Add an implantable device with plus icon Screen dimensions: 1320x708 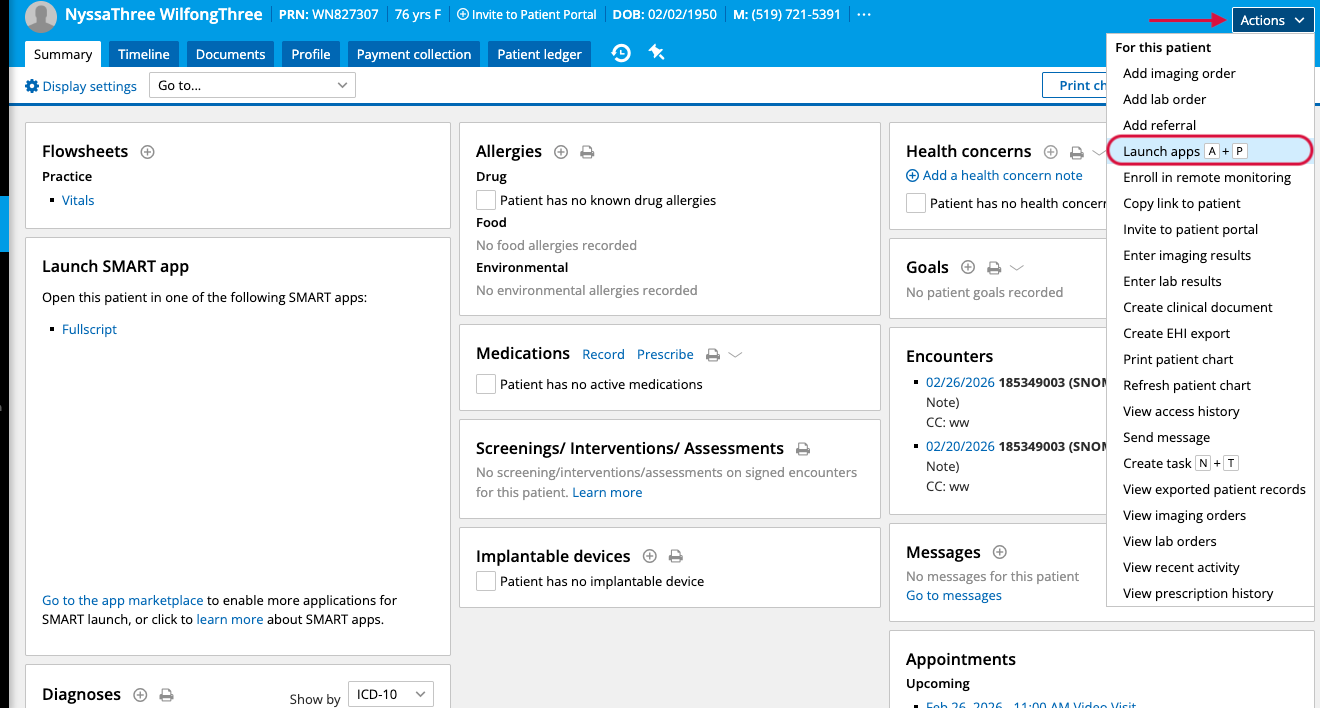click(x=649, y=556)
